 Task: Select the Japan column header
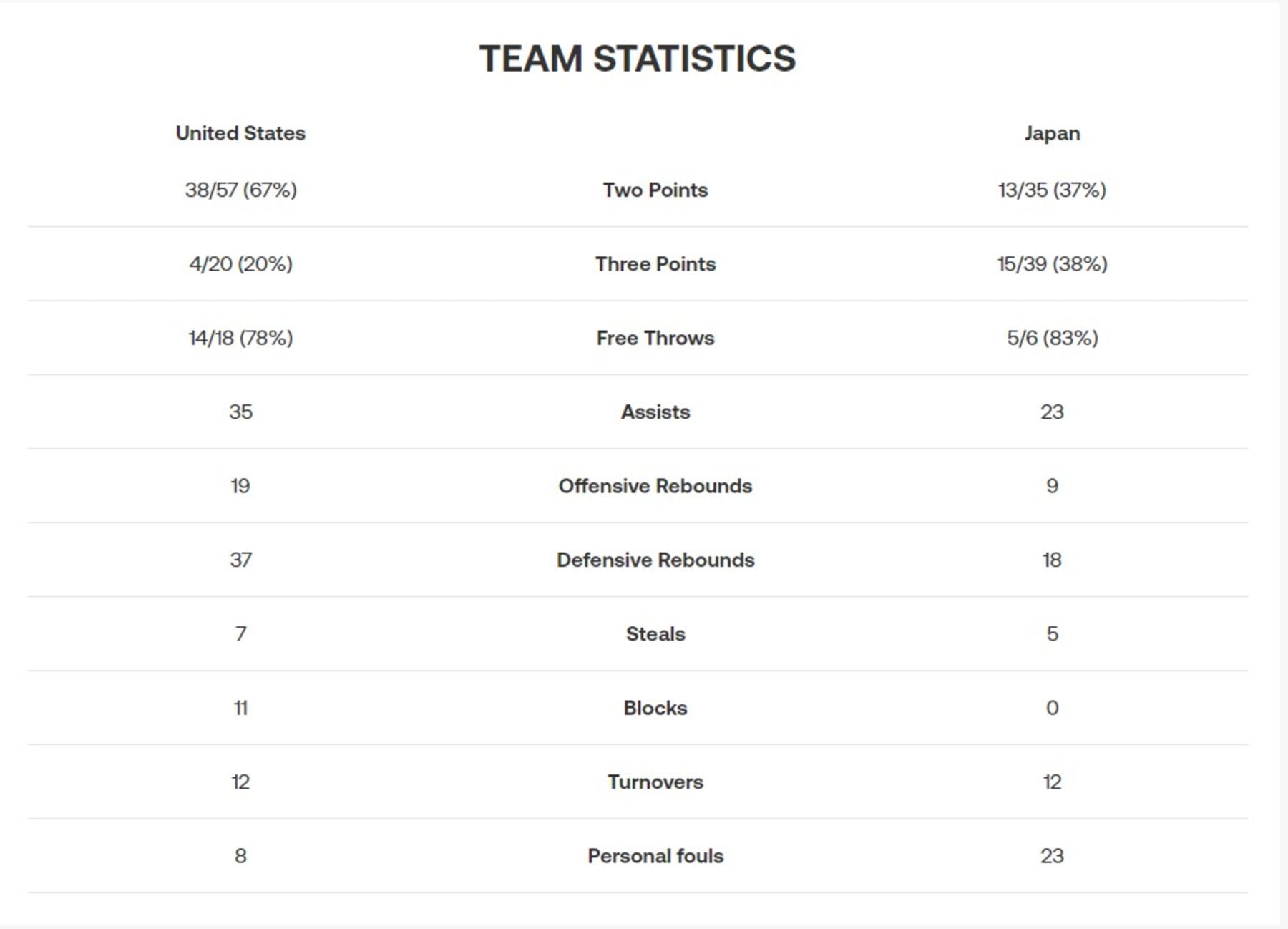pos(1052,134)
